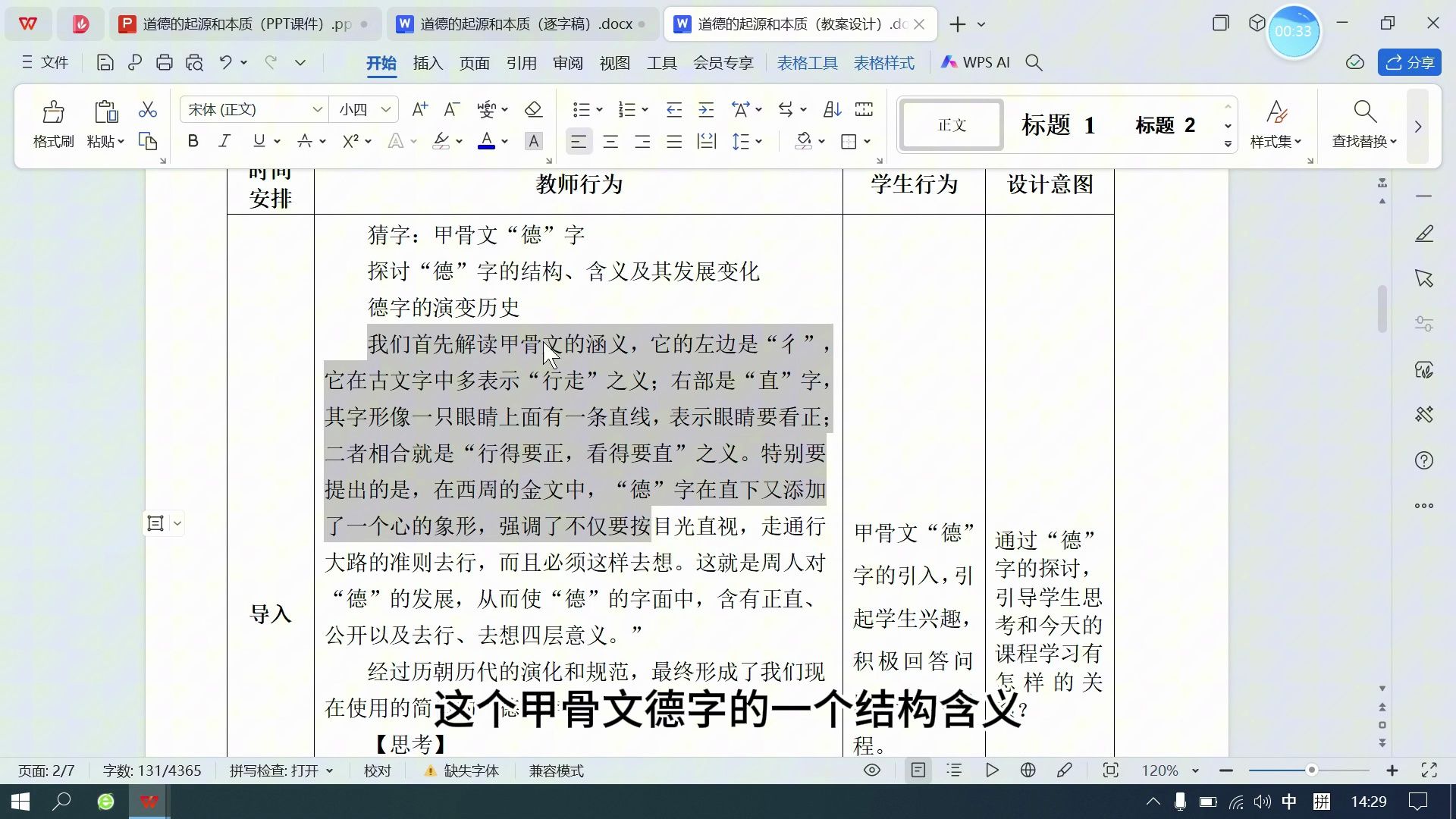This screenshot has width=1456, height=819.
Task: Open the 样式集 style set dropdown
Action: click(x=1276, y=142)
